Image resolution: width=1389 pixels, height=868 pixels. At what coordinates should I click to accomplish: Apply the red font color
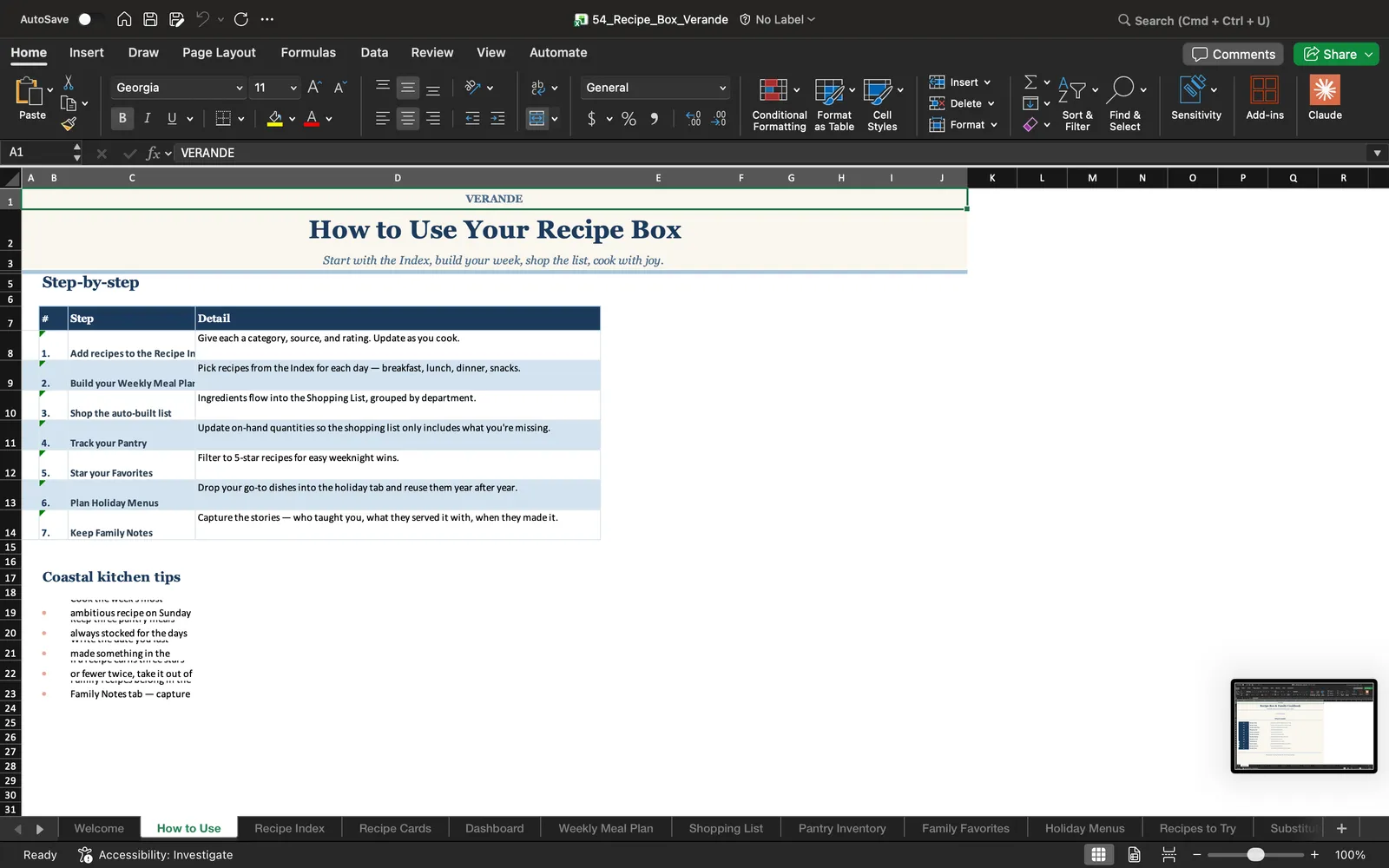[312, 118]
